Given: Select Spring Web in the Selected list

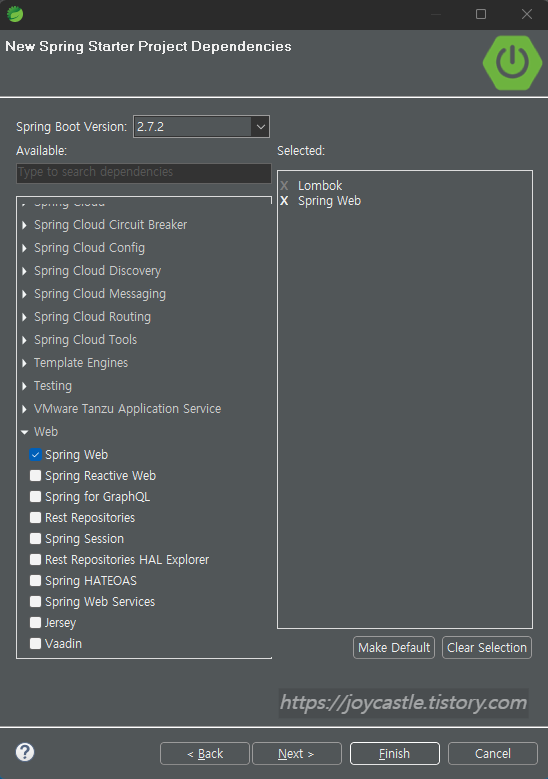Looking at the screenshot, I should tap(329, 201).
